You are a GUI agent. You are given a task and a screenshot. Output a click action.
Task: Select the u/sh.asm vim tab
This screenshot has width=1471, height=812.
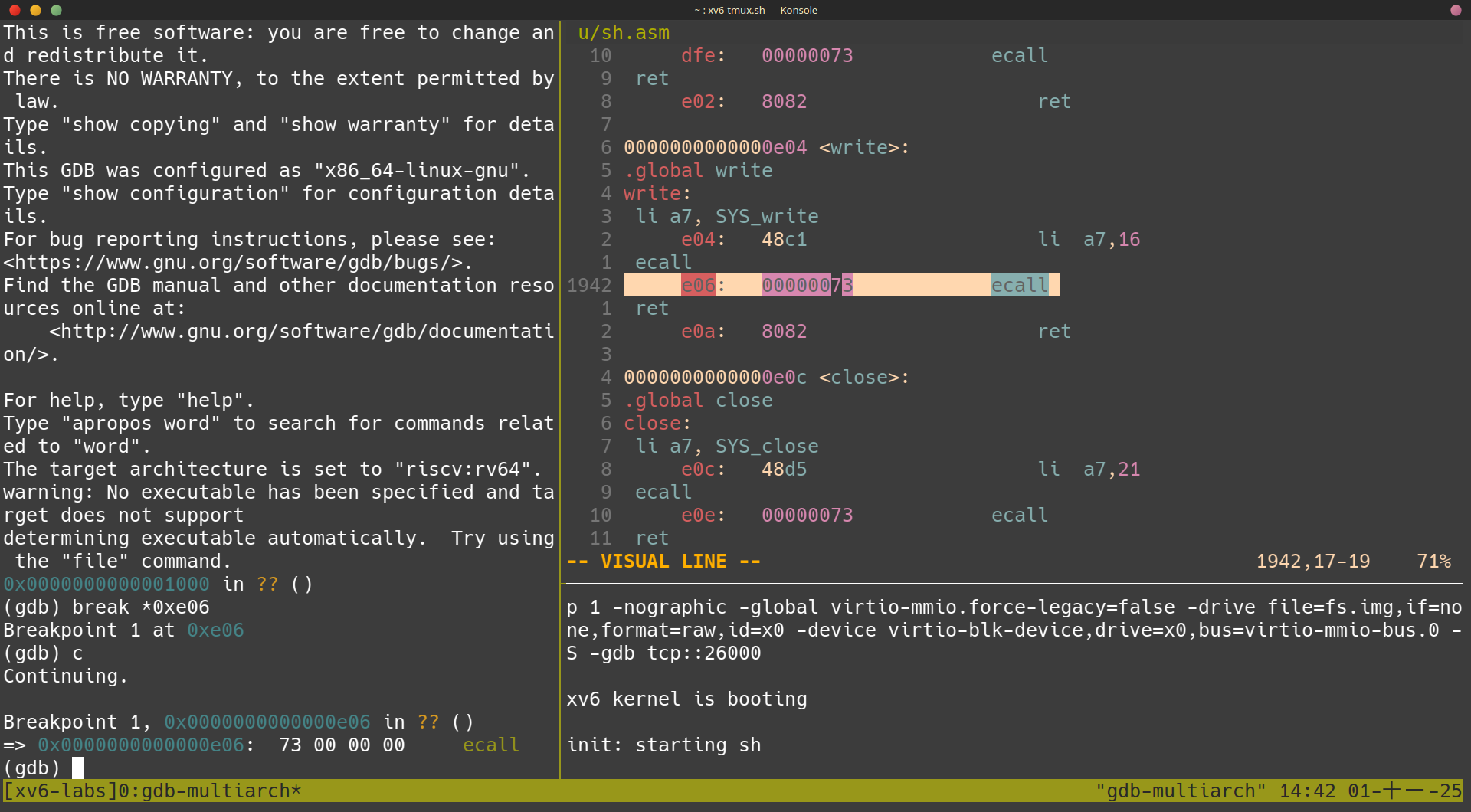(623, 33)
